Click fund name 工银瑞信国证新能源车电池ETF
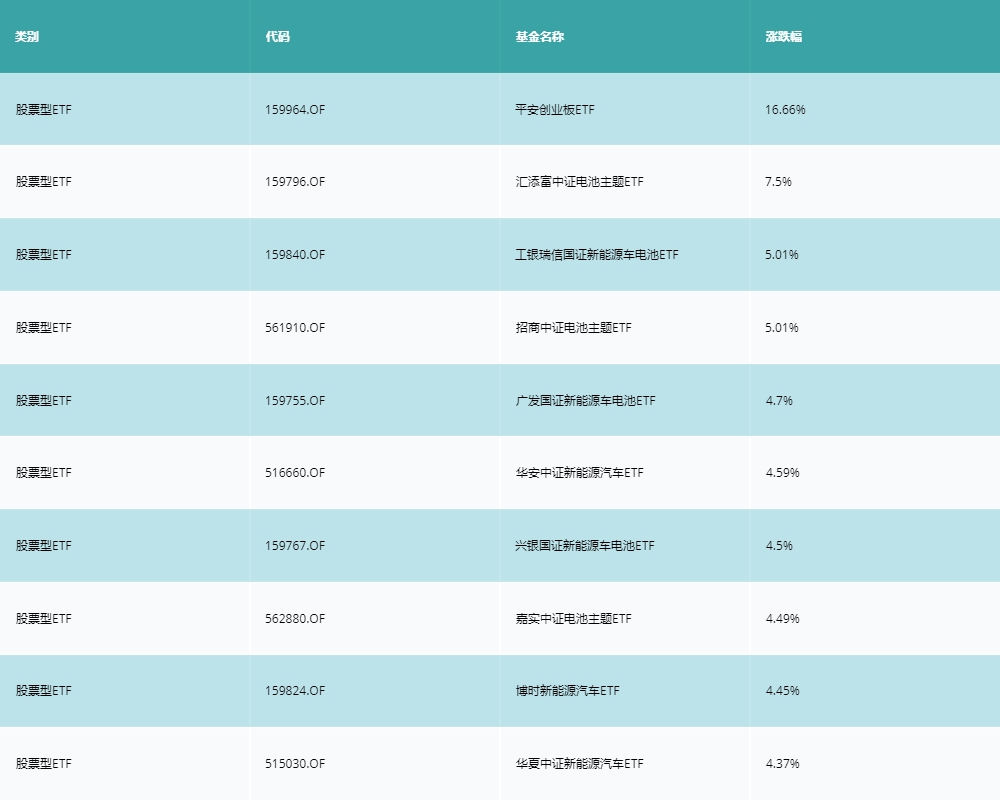The width and height of the screenshot is (1000, 800). click(x=597, y=255)
